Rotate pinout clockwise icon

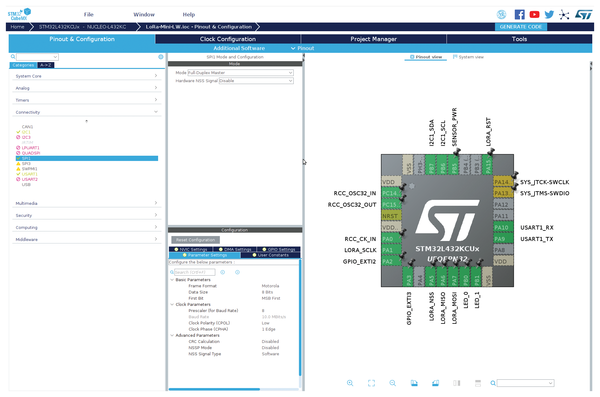pyautogui.click(x=414, y=383)
